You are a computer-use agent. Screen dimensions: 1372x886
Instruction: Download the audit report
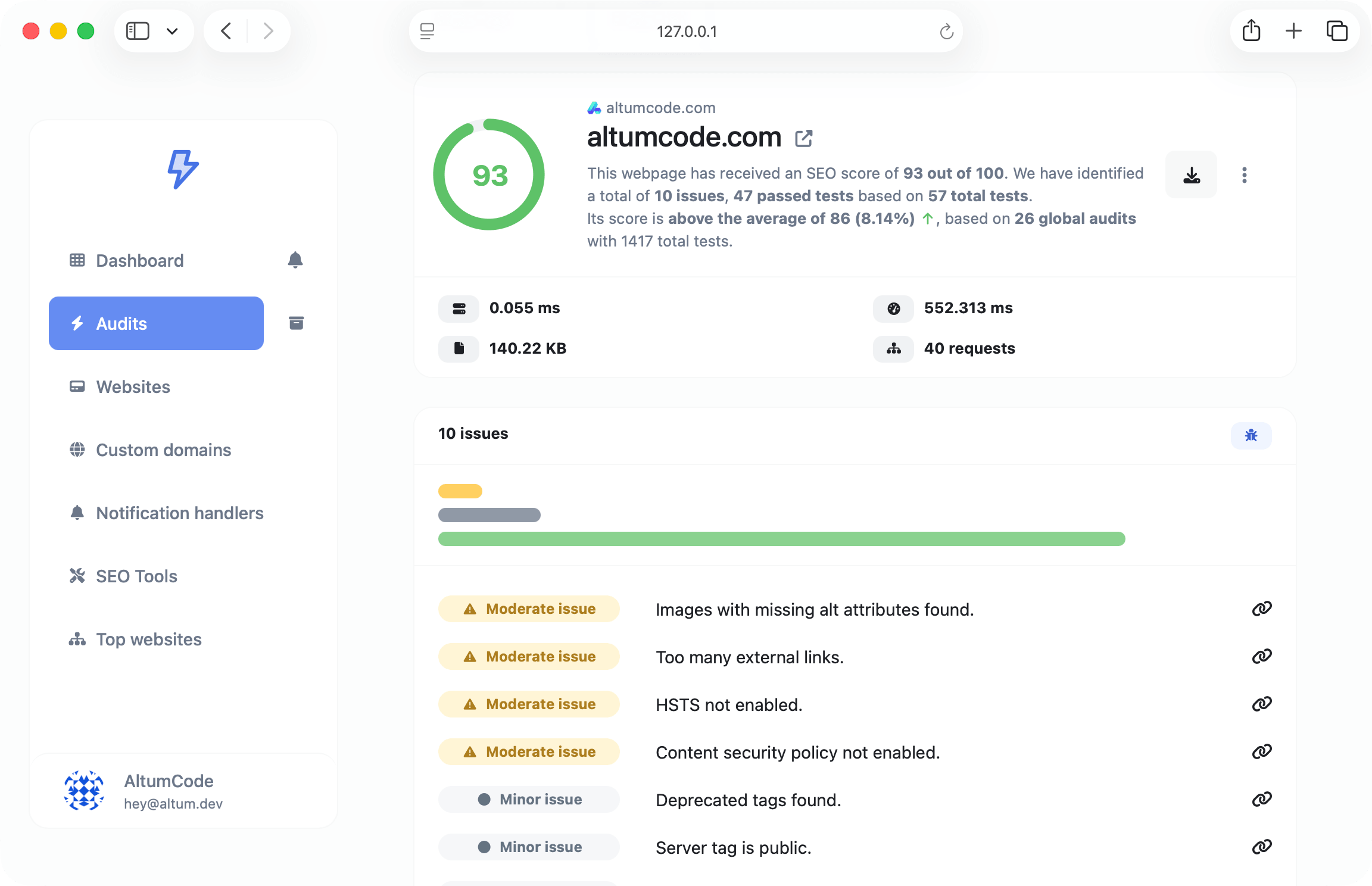[1191, 174]
